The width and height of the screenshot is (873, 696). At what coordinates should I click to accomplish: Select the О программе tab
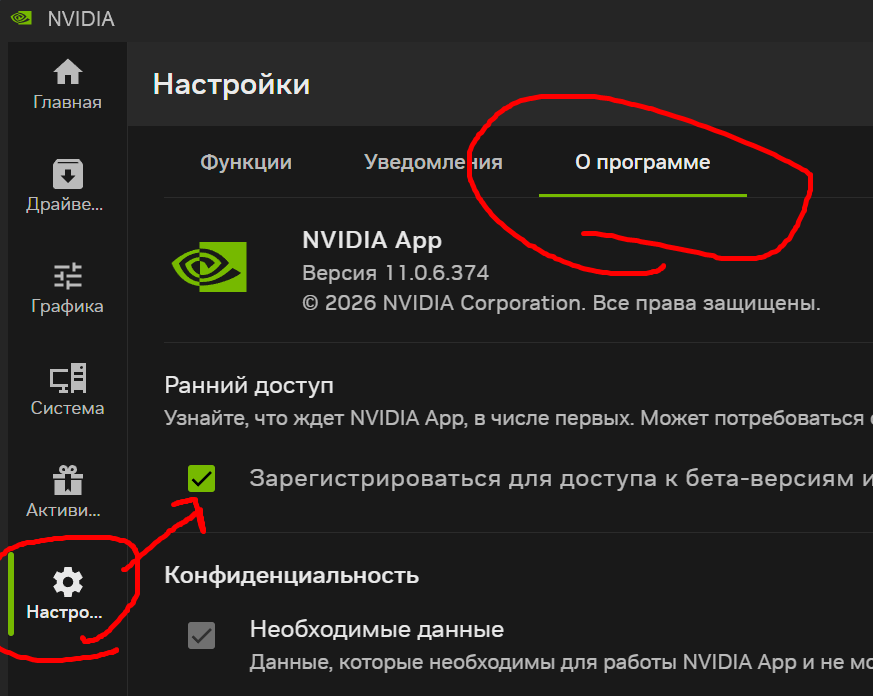point(642,162)
